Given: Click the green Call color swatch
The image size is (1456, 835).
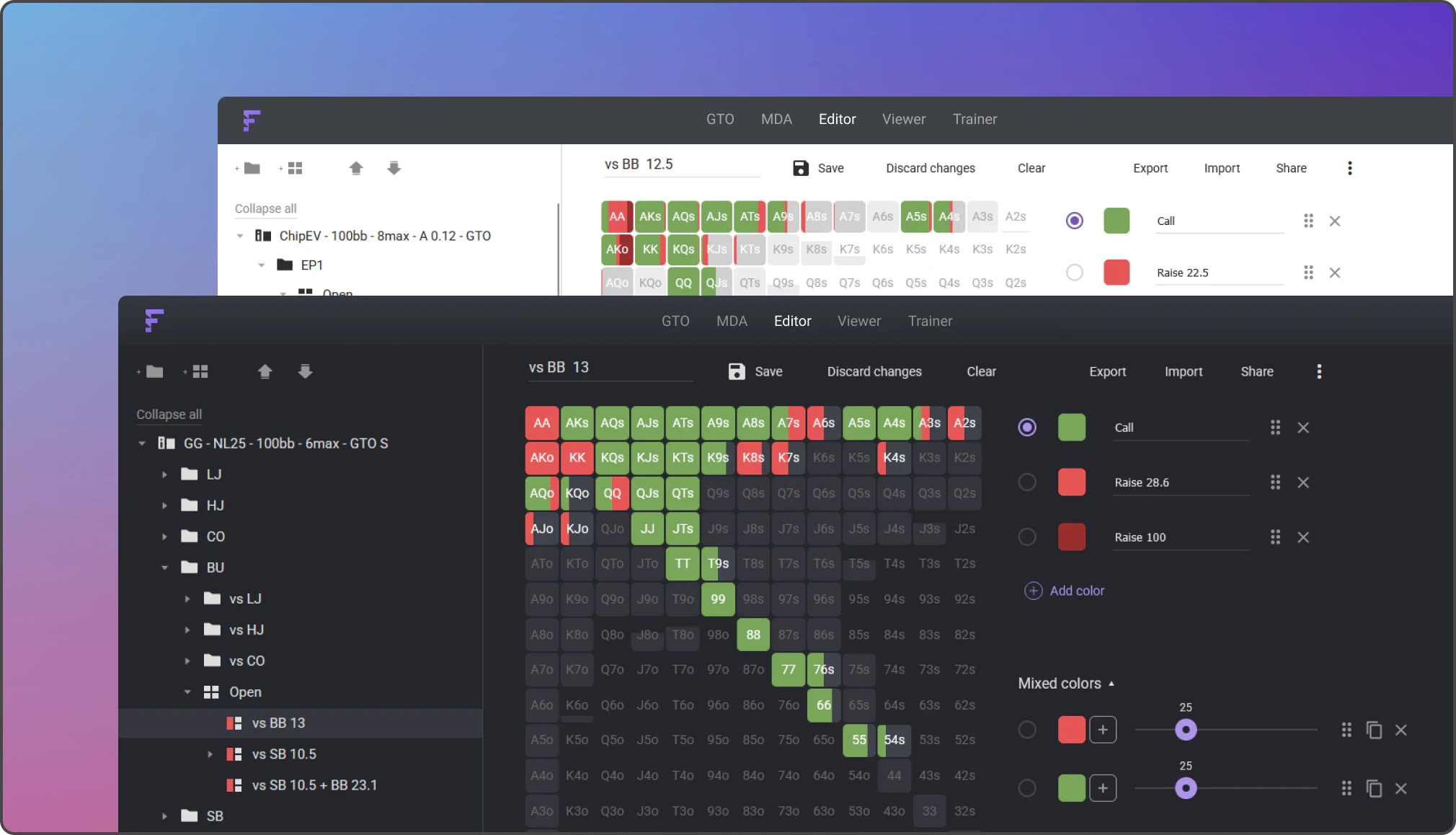Looking at the screenshot, I should [1072, 428].
